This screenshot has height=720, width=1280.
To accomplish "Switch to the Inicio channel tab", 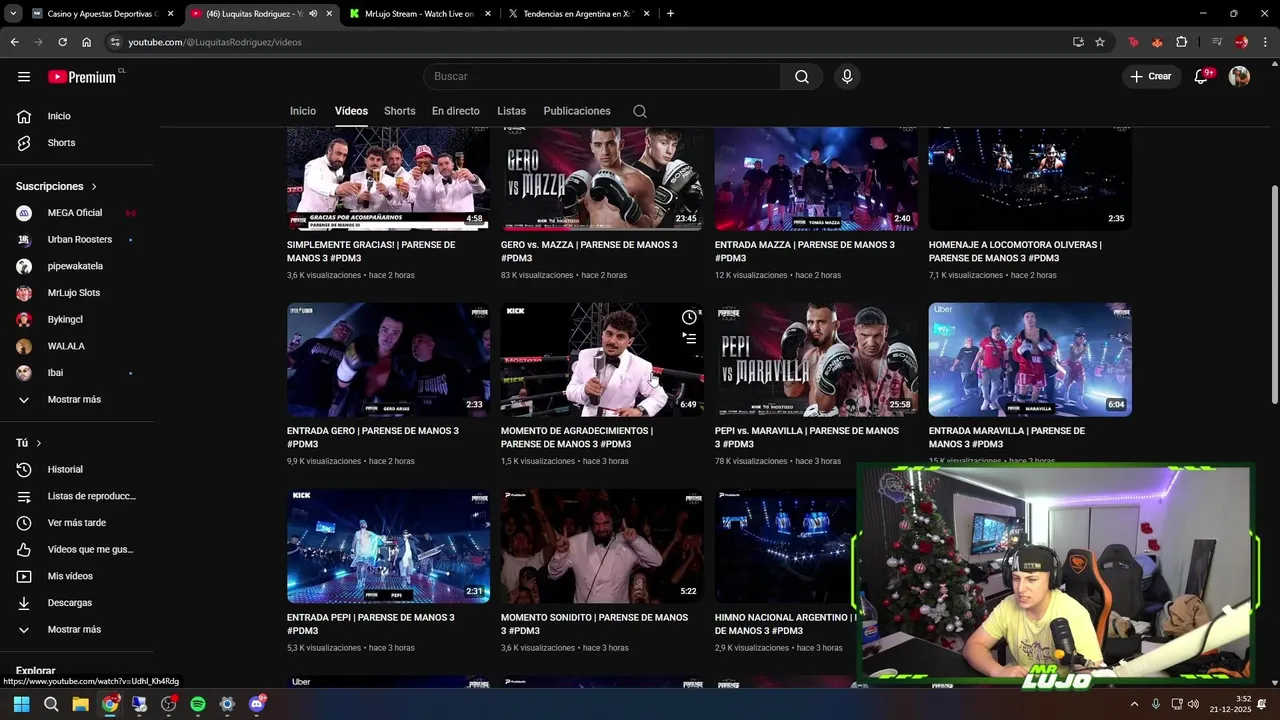I will [303, 111].
